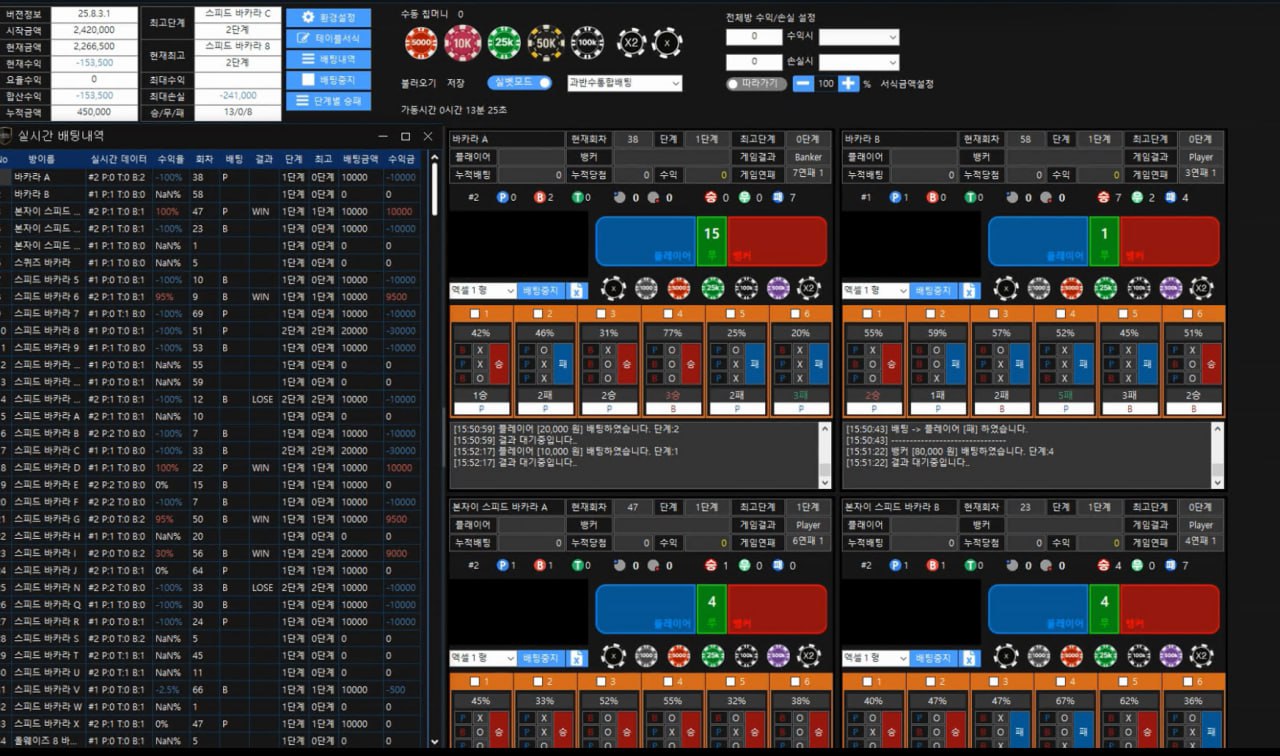Open the 과반수통합배팅 dropdown
Screen dimensions: 1280x756
pyautogui.click(x=624, y=83)
